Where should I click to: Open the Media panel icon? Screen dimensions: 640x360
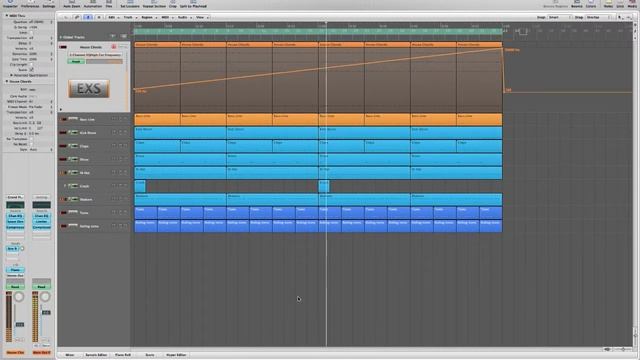(x=632, y=4)
